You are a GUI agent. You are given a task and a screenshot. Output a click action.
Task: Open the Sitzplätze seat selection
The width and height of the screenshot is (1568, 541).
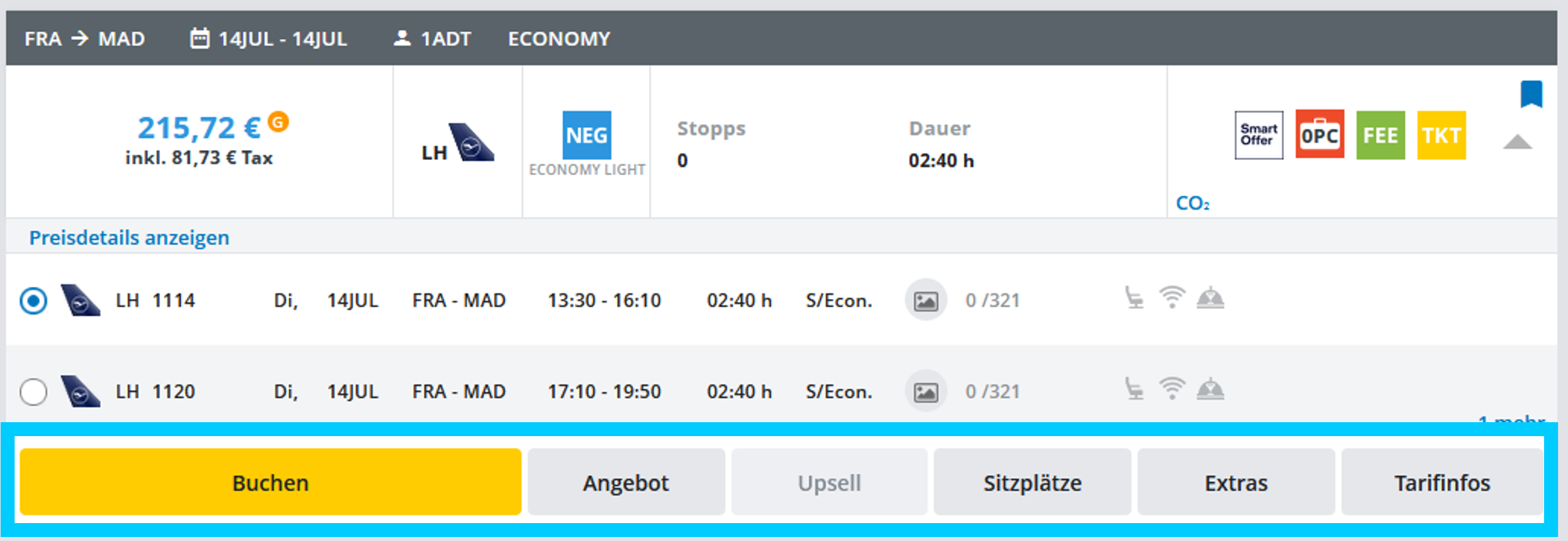coord(1032,483)
